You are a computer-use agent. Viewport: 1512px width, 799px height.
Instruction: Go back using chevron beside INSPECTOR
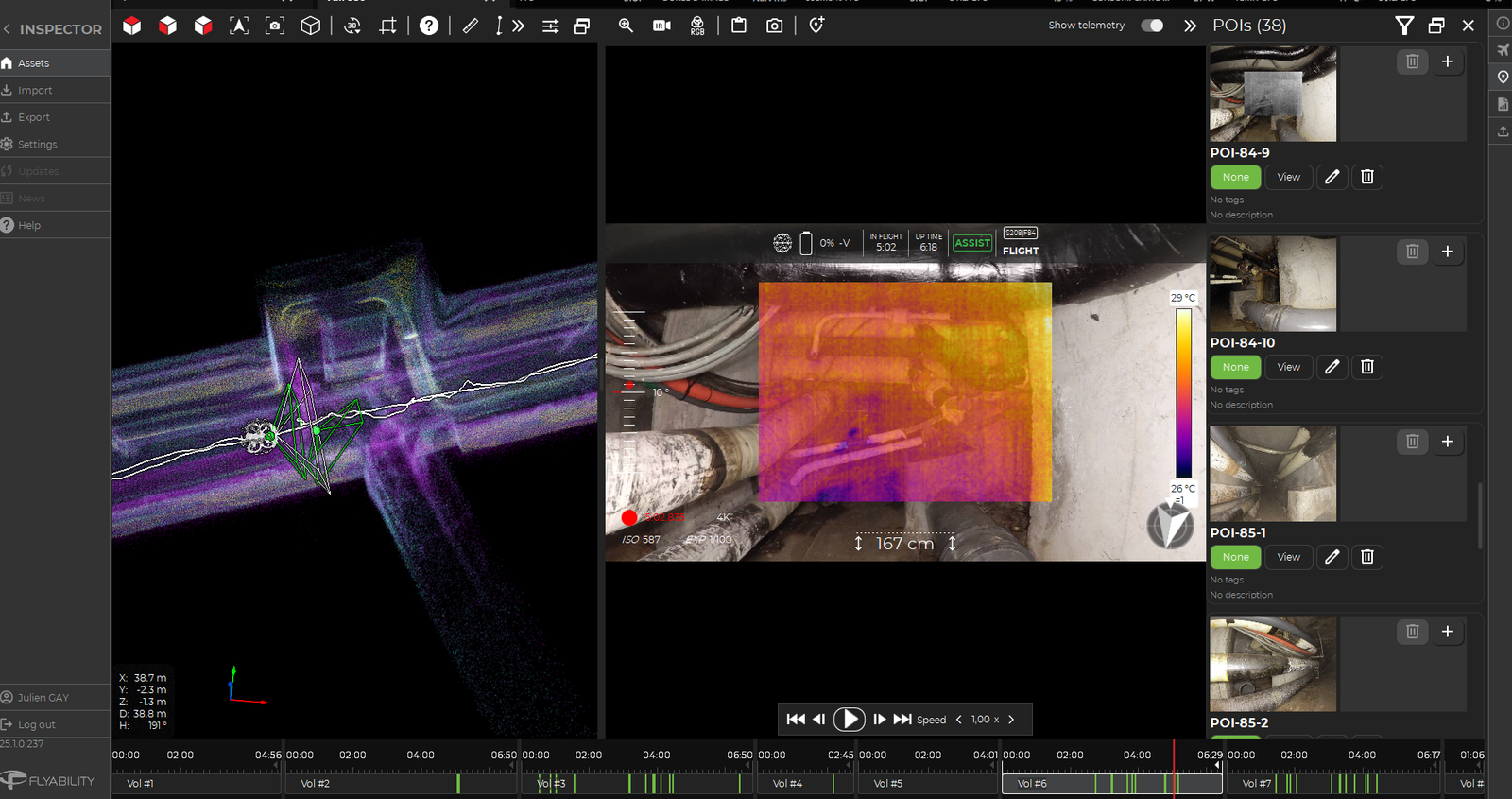pos(7,29)
